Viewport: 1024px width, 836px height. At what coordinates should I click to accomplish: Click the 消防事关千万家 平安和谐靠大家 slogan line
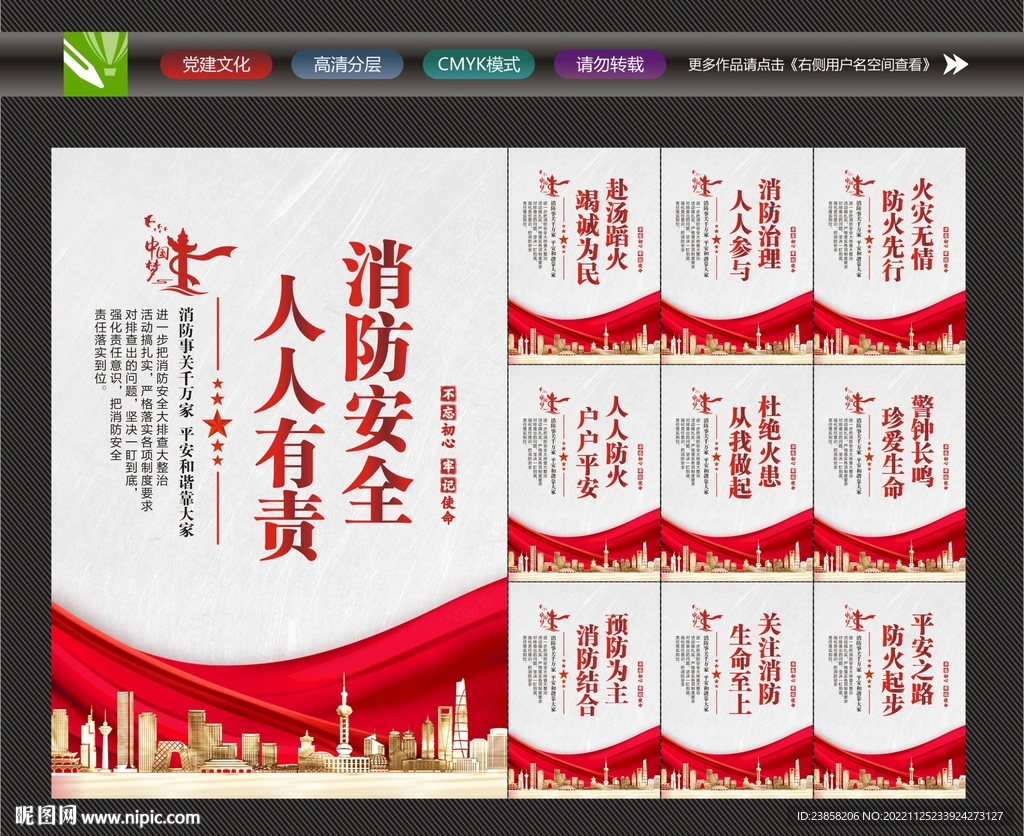[x=186, y=421]
